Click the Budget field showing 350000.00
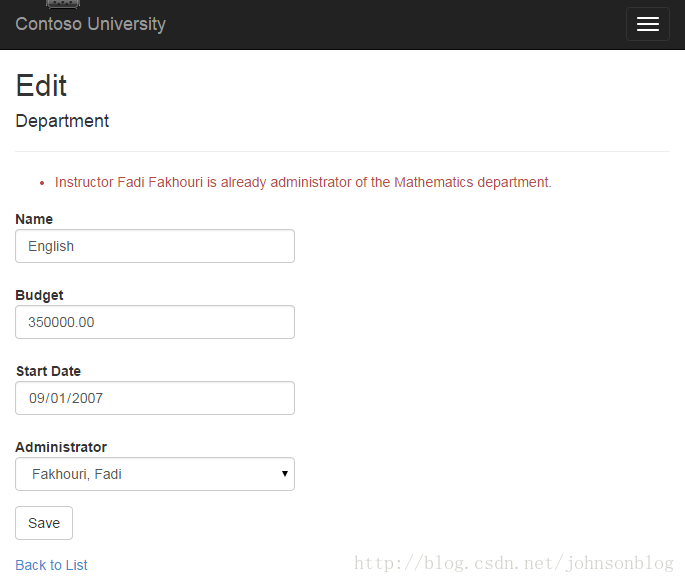Screen dimensions: 685x583 155,322
